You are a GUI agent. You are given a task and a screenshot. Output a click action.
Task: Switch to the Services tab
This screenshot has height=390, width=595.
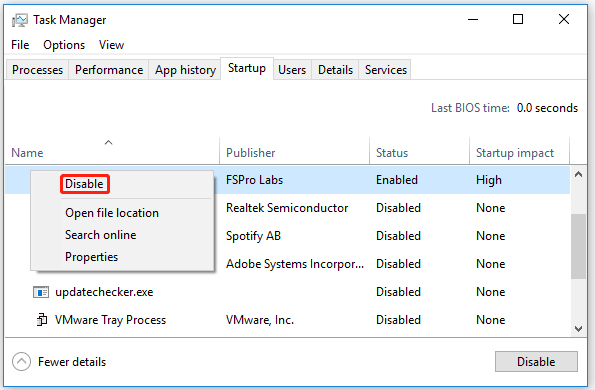[x=386, y=70]
